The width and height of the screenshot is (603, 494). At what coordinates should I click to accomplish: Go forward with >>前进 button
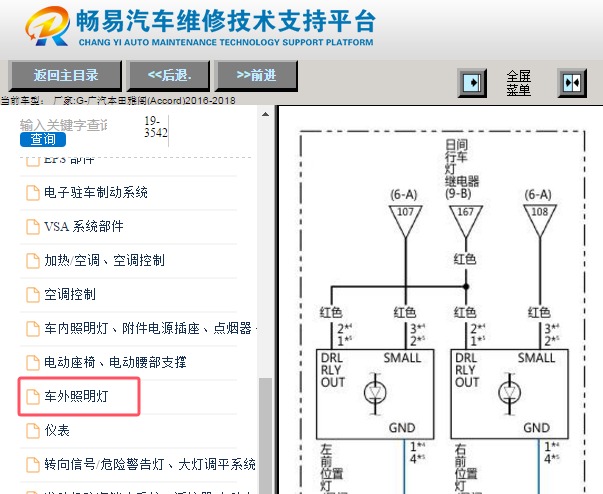pyautogui.click(x=257, y=75)
